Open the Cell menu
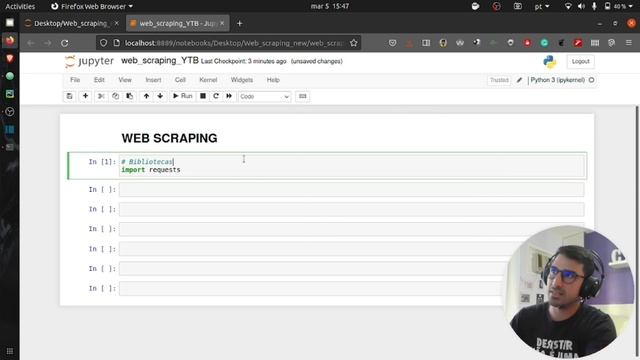 [x=180, y=80]
